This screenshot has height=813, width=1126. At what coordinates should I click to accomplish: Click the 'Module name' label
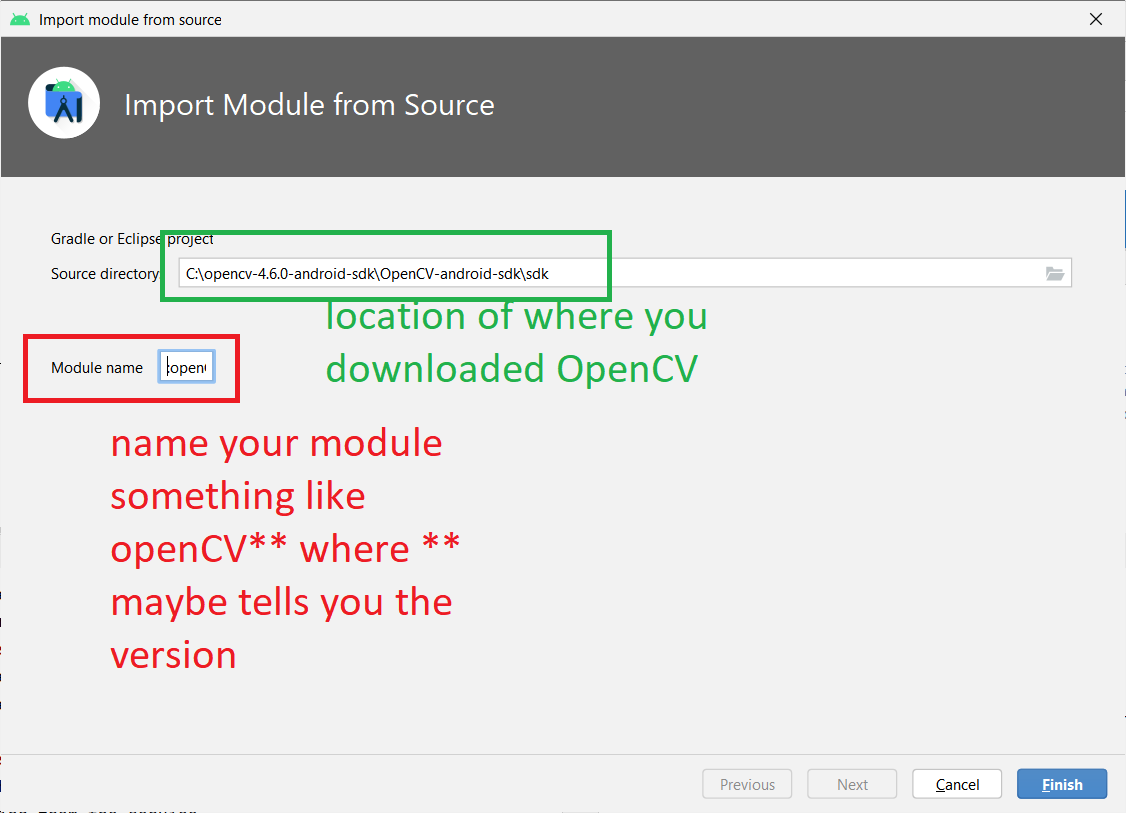point(97,368)
